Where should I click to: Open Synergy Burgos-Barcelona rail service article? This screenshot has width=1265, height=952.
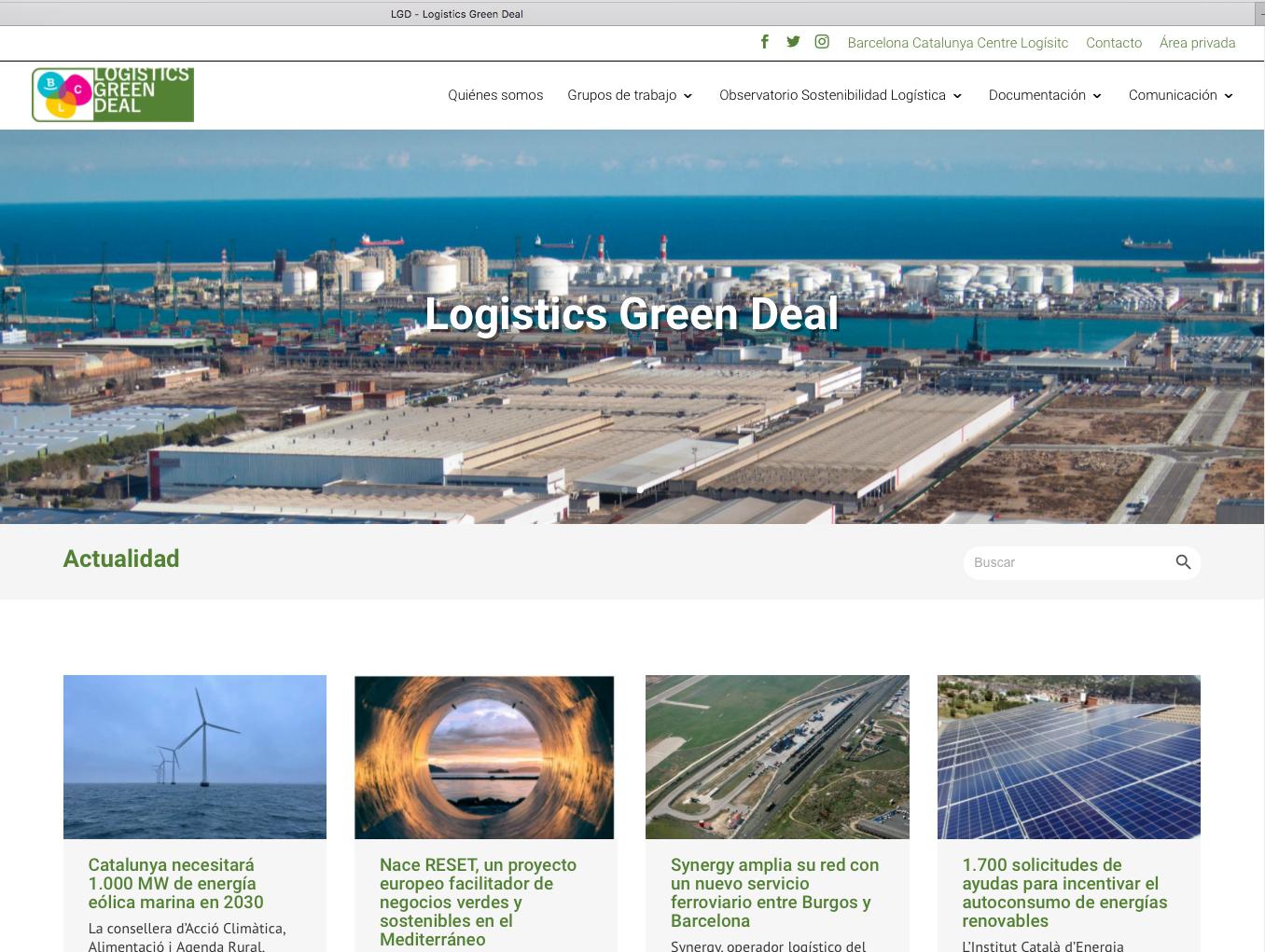coord(774,892)
